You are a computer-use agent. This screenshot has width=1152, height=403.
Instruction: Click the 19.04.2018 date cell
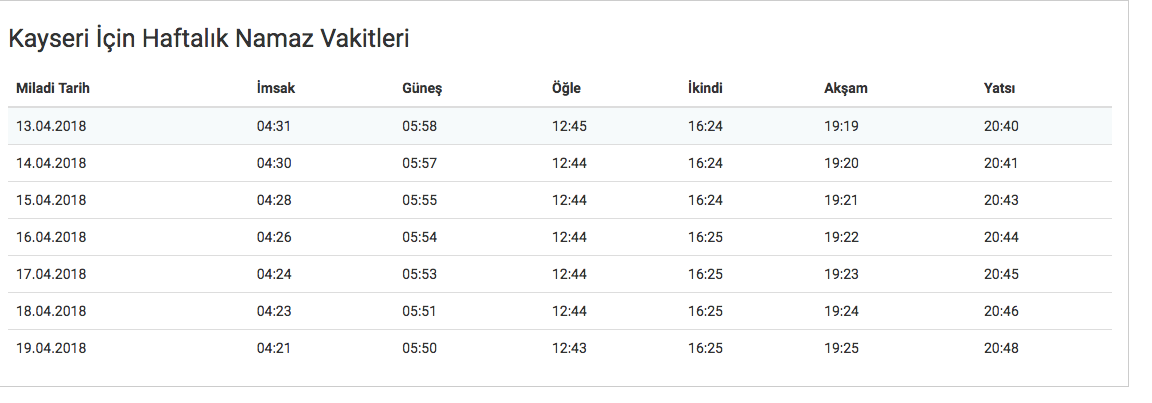[x=51, y=348]
